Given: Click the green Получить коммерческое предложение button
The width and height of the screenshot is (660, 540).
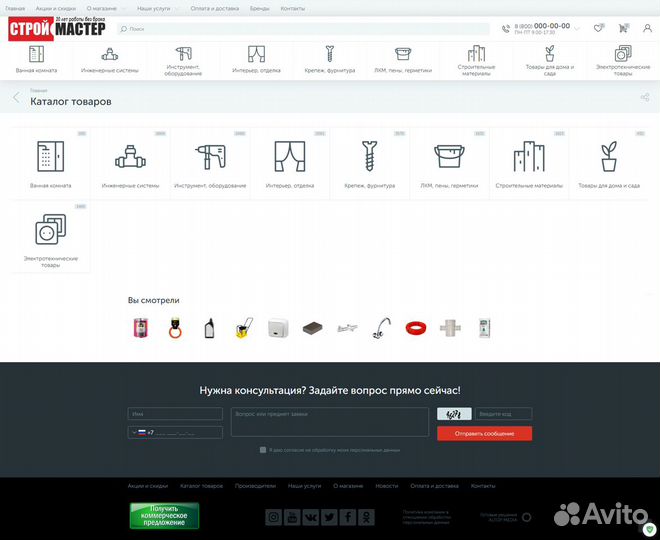Looking at the screenshot, I should (x=164, y=515).
